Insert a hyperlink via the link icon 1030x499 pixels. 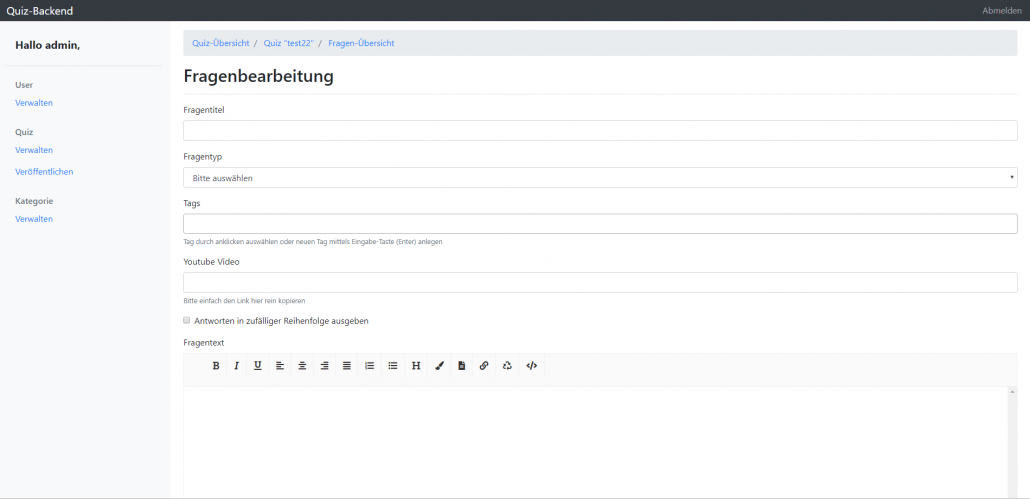pyautogui.click(x=484, y=366)
